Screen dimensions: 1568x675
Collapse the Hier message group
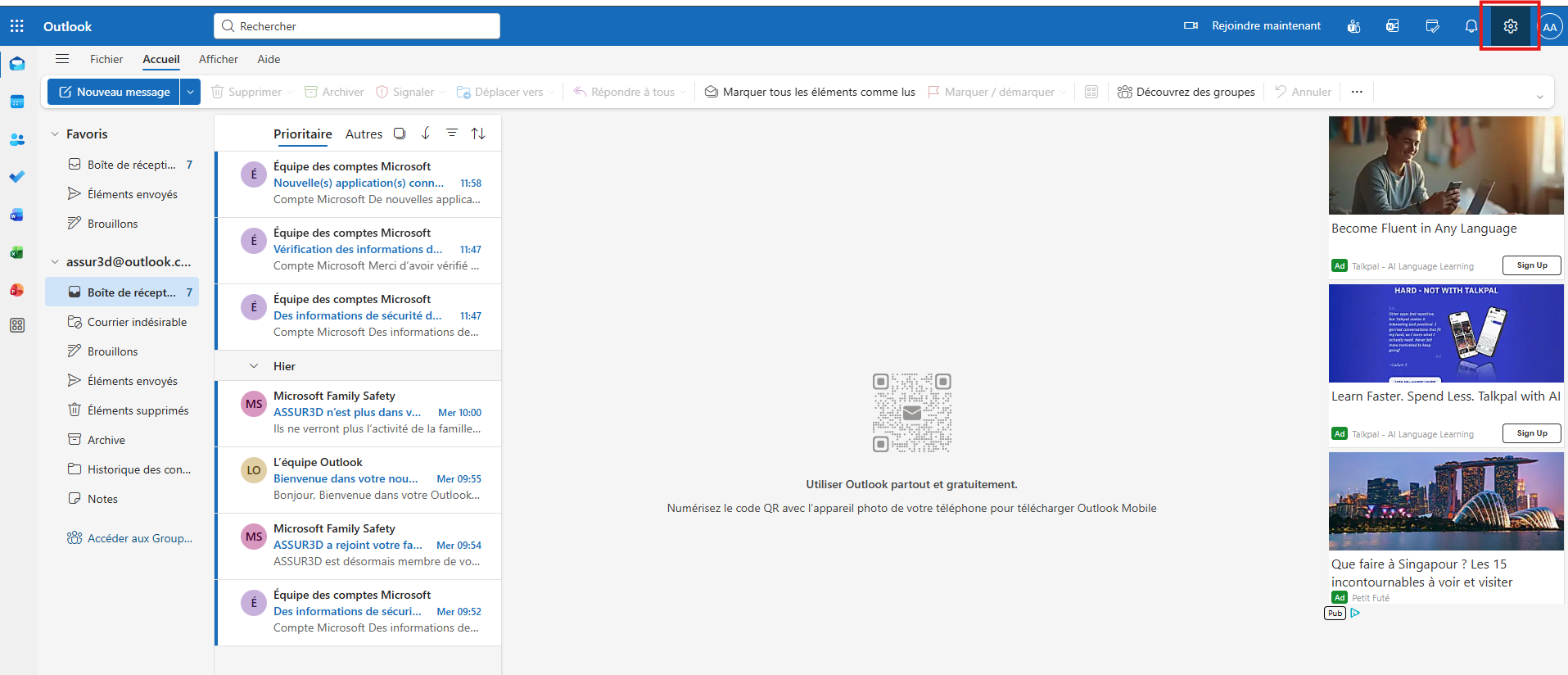(x=254, y=366)
